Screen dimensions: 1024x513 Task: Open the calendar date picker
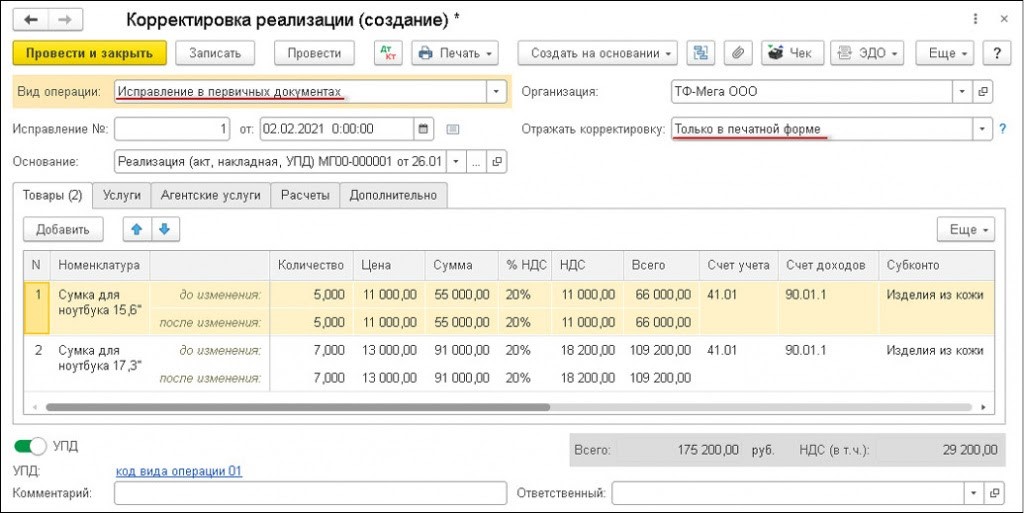(423, 129)
